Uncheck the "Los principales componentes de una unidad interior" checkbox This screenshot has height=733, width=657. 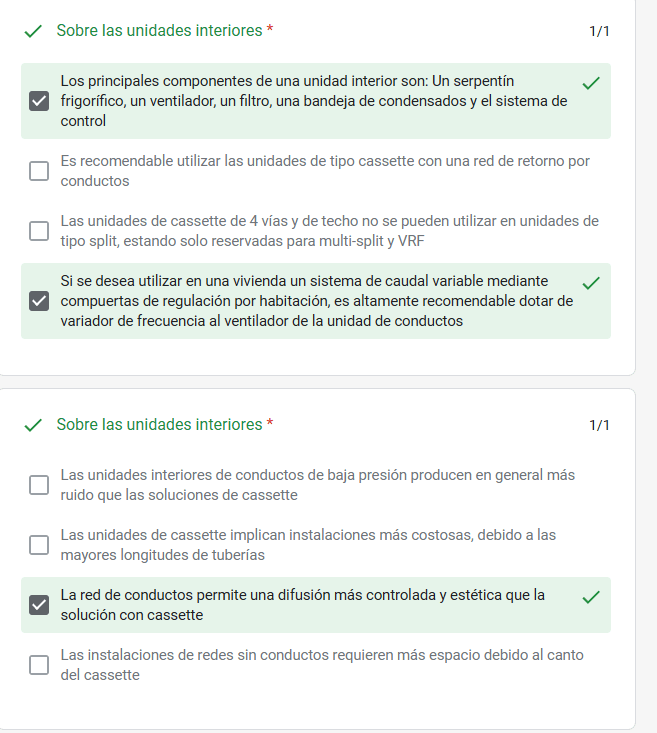39,101
